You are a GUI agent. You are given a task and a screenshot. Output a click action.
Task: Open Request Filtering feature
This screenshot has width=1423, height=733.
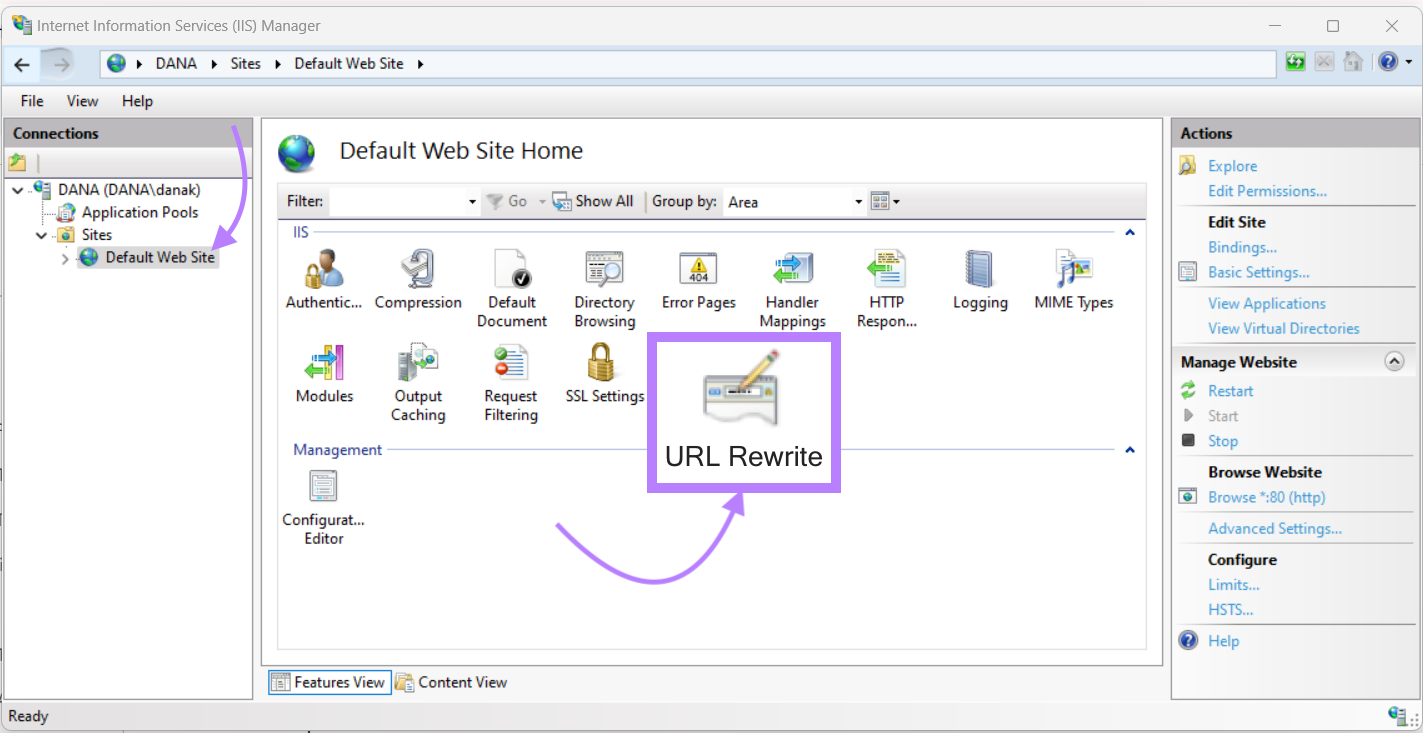pos(510,364)
